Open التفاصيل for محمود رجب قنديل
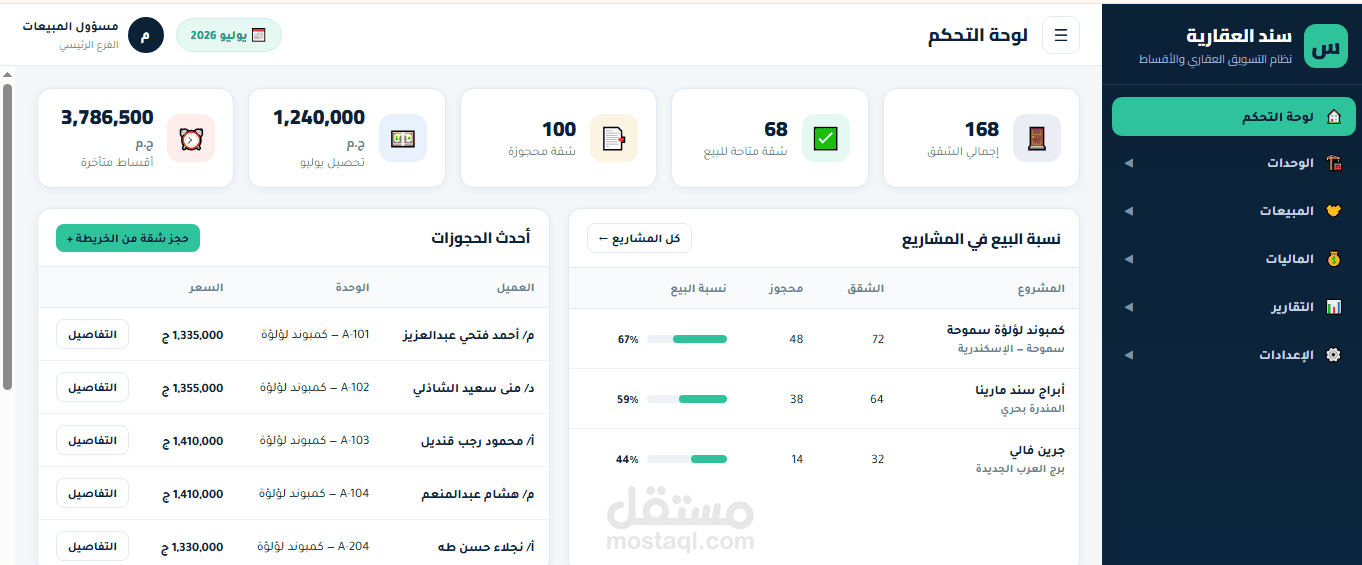1362x565 pixels. (x=92, y=440)
